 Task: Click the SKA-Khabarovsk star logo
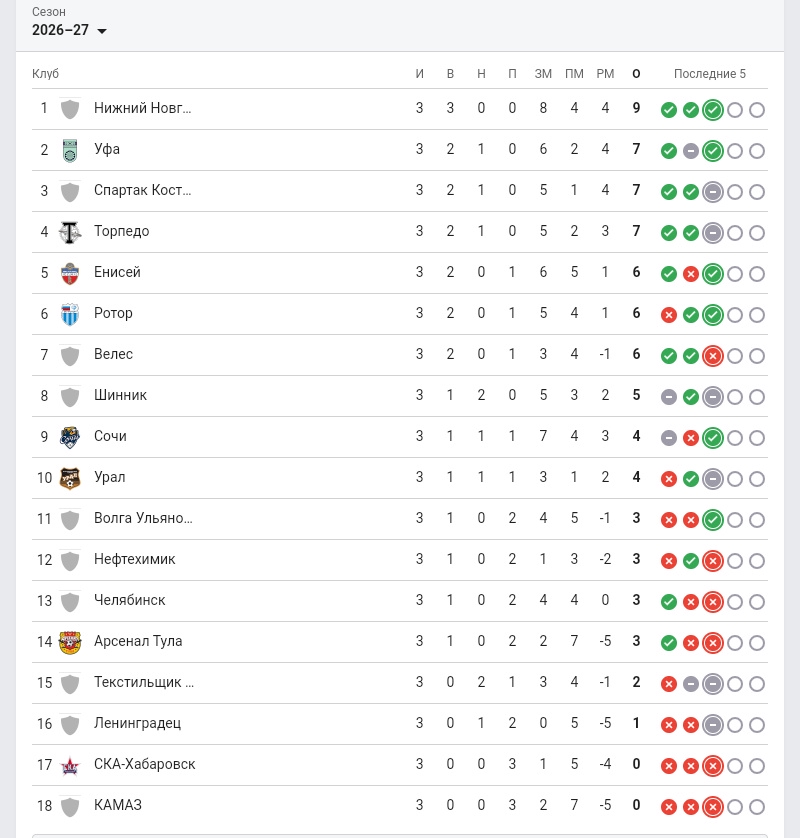click(x=70, y=765)
